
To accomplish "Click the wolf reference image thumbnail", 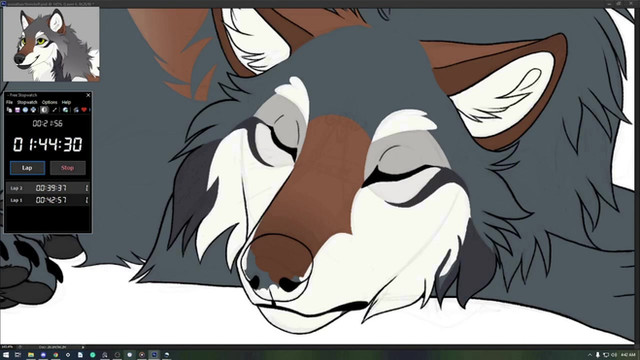I will point(51,44).
